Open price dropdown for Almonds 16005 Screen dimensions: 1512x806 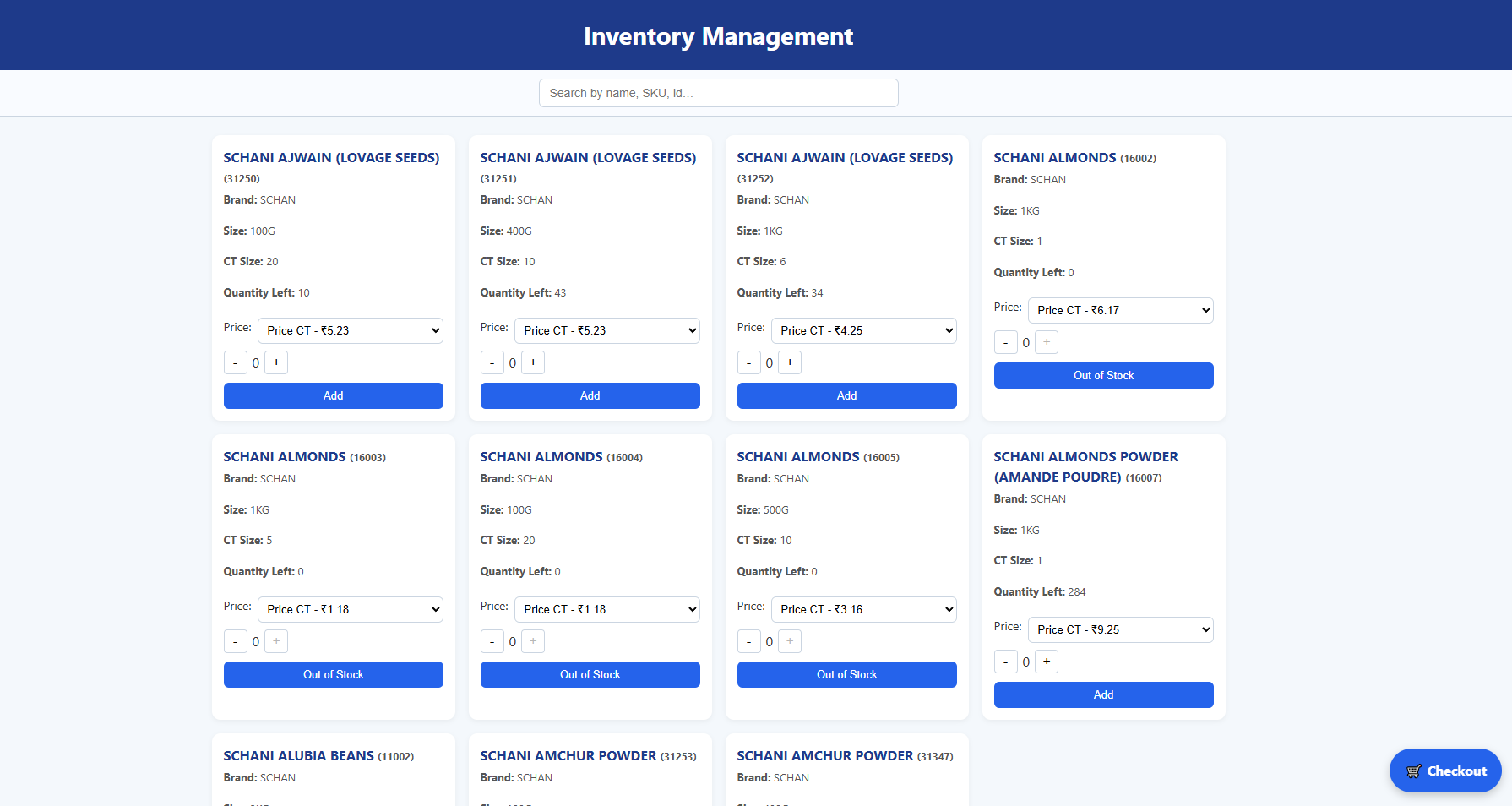[x=863, y=609]
